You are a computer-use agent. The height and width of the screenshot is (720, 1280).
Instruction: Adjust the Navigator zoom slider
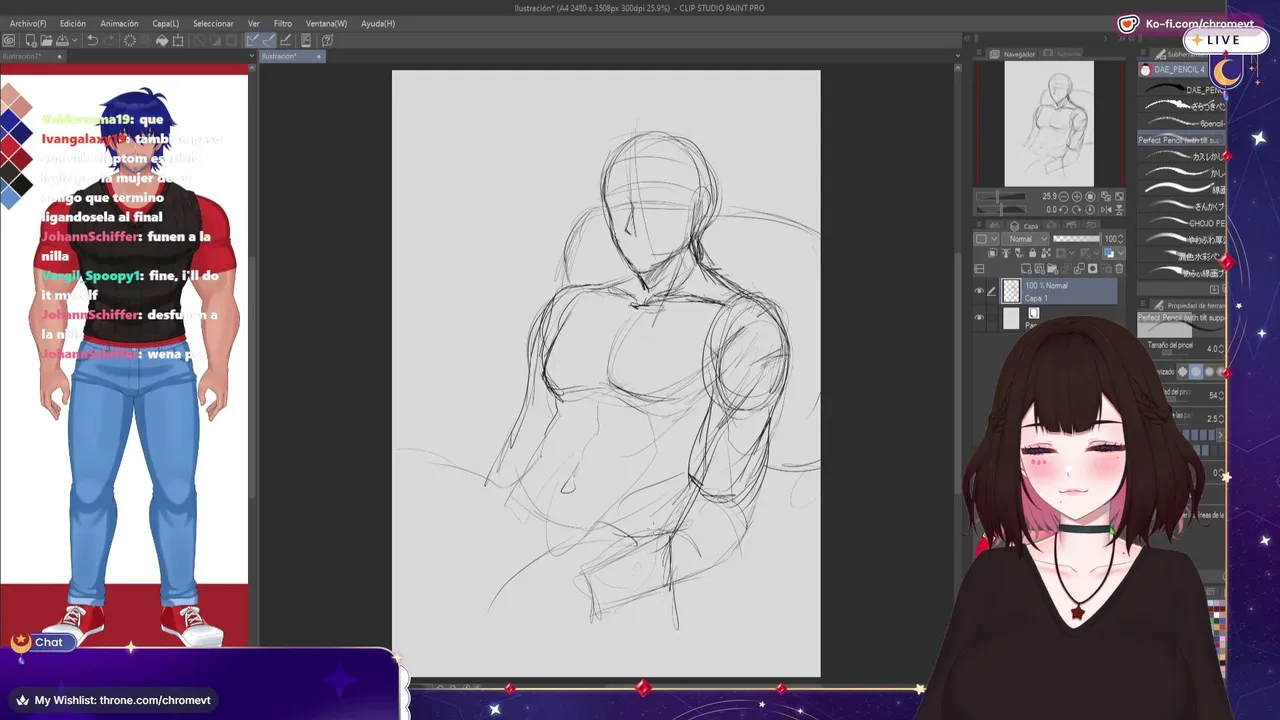pos(1003,197)
